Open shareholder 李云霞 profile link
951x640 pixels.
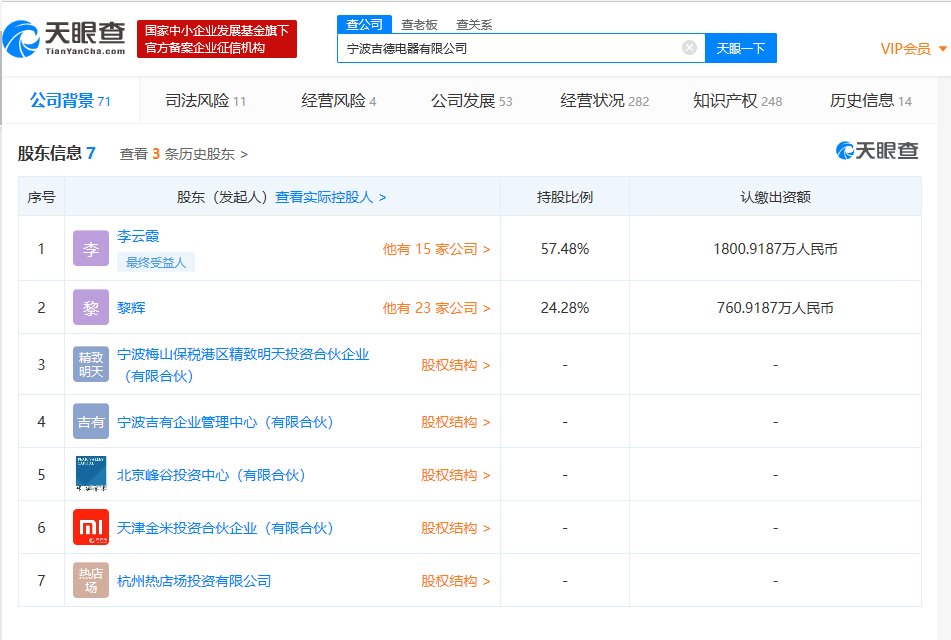tap(138, 236)
